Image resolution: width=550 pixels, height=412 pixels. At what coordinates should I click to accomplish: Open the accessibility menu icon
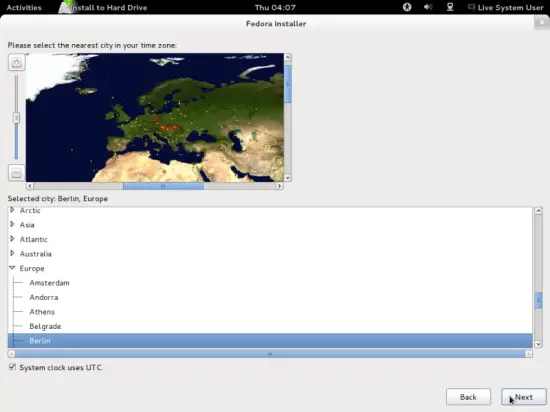coord(407,7)
